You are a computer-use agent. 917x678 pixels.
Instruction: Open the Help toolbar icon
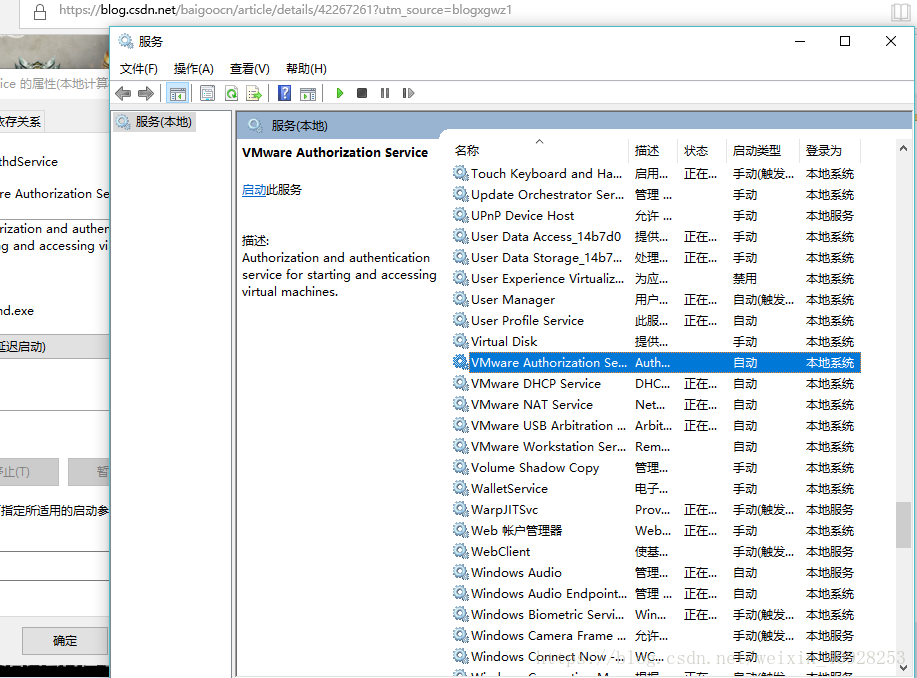(x=284, y=93)
